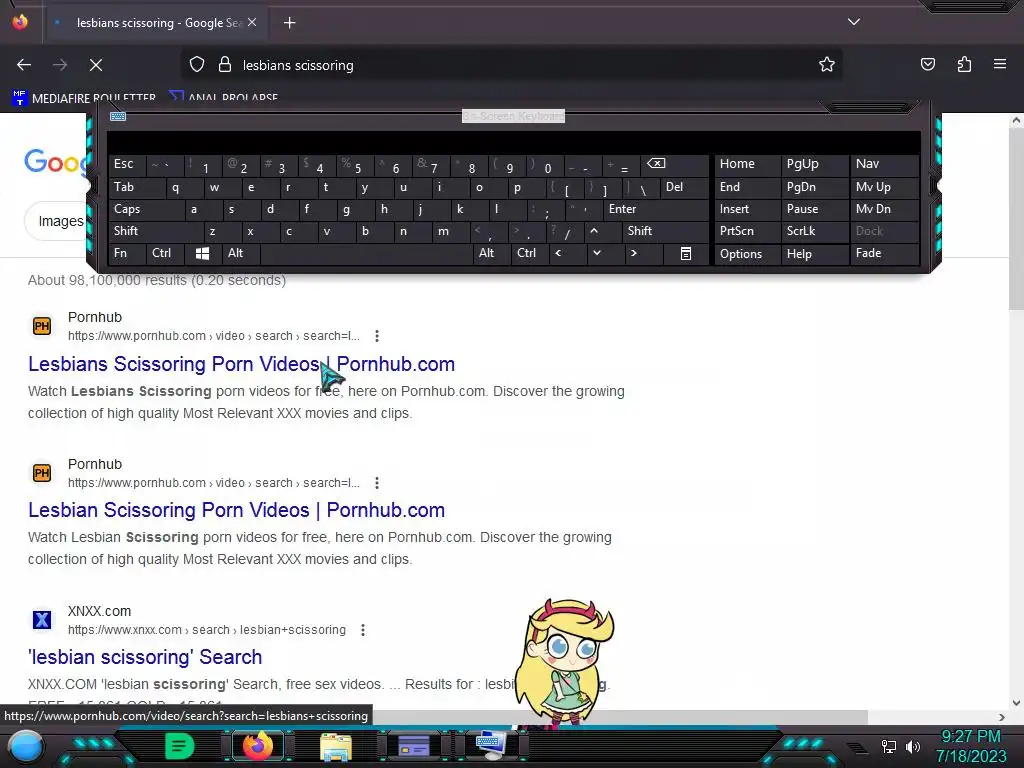Go back with the browser back arrow

pos(24,65)
